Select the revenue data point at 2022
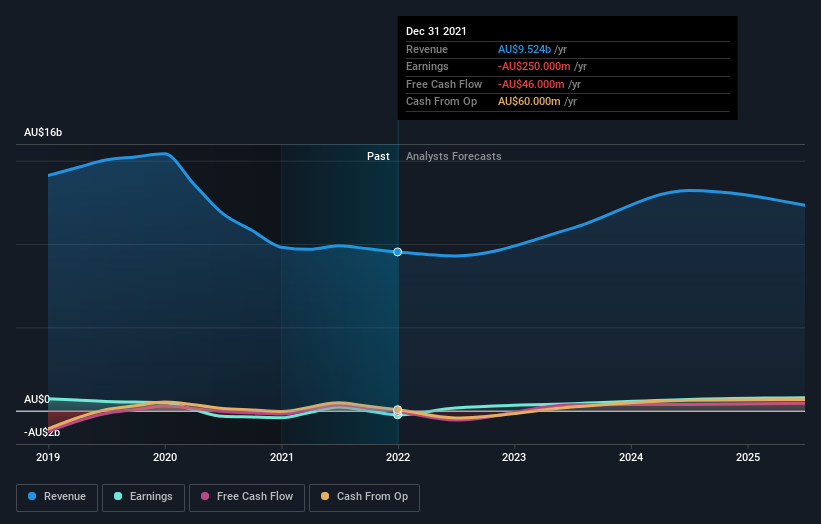The image size is (821, 524). pos(397,252)
